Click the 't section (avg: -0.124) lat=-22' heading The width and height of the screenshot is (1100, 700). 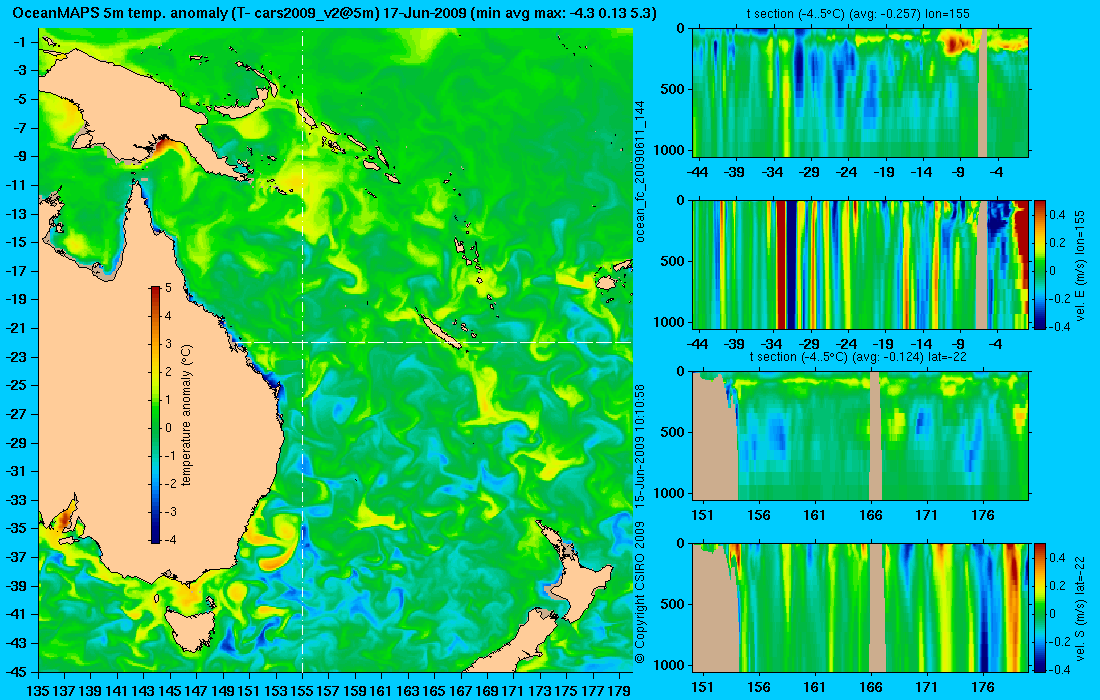tap(860, 357)
